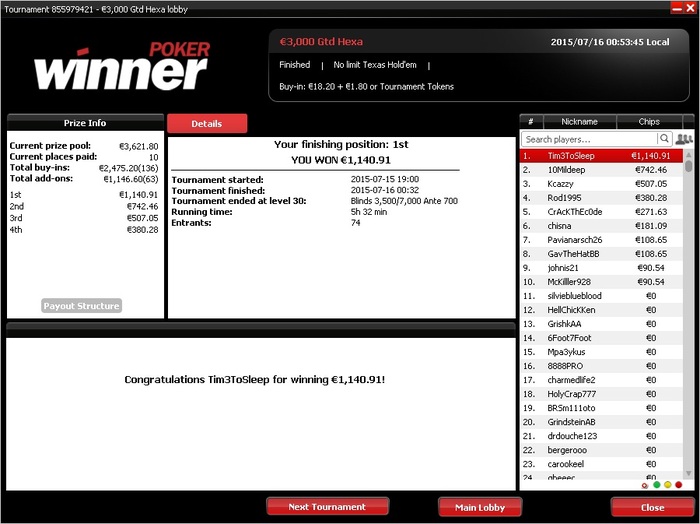The image size is (700, 524).
Task: Click the yellow color-tag dot
Action: pos(668,485)
